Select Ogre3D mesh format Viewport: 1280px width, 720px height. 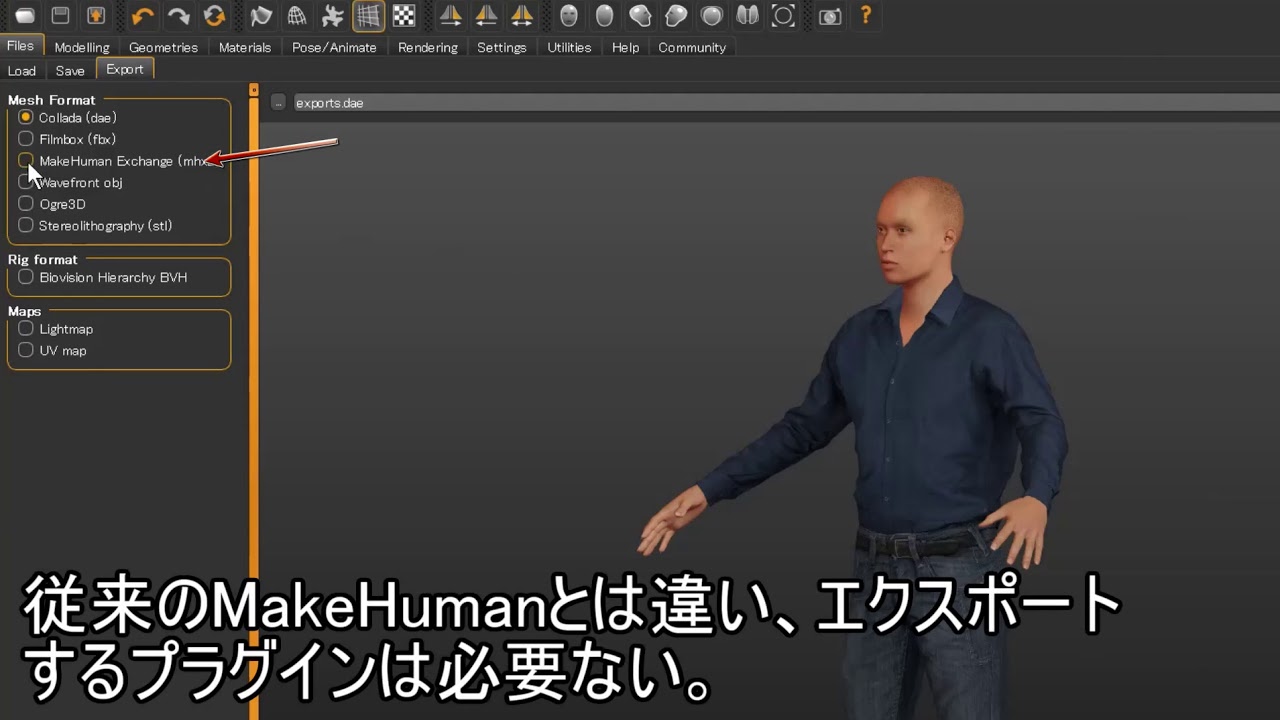[52, 204]
